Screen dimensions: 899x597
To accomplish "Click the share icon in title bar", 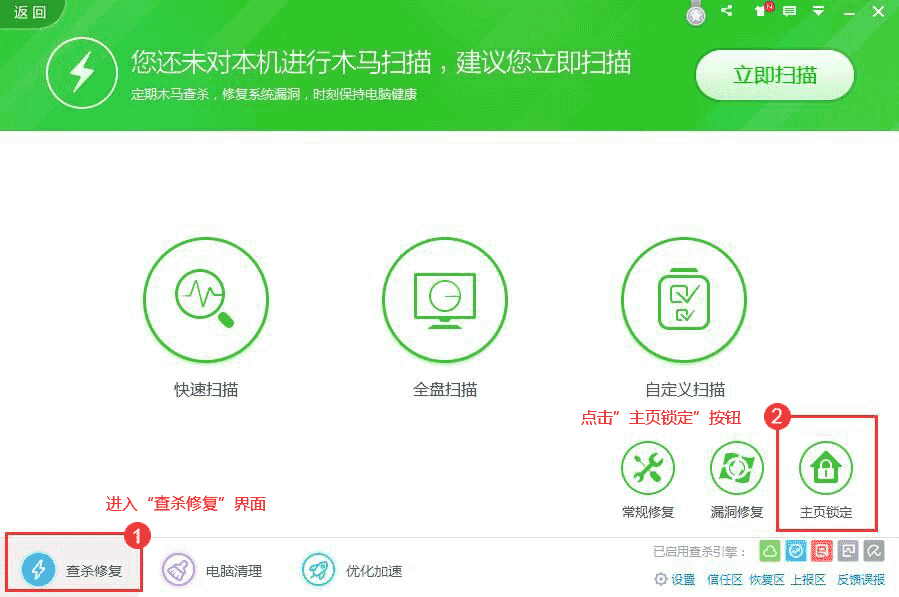I will (x=727, y=11).
